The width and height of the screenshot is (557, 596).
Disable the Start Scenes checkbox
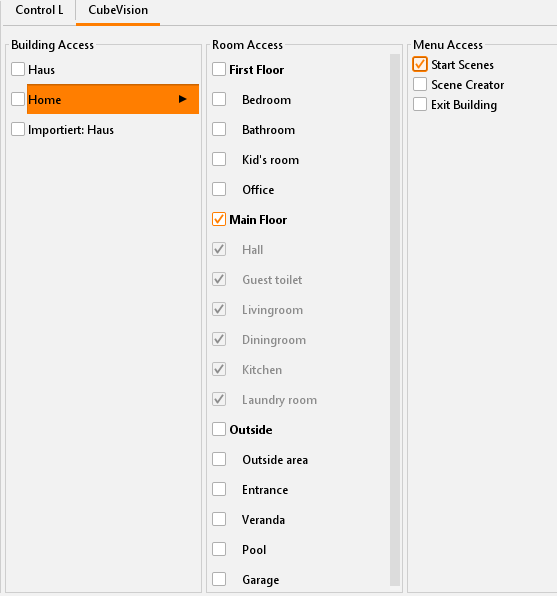420,64
